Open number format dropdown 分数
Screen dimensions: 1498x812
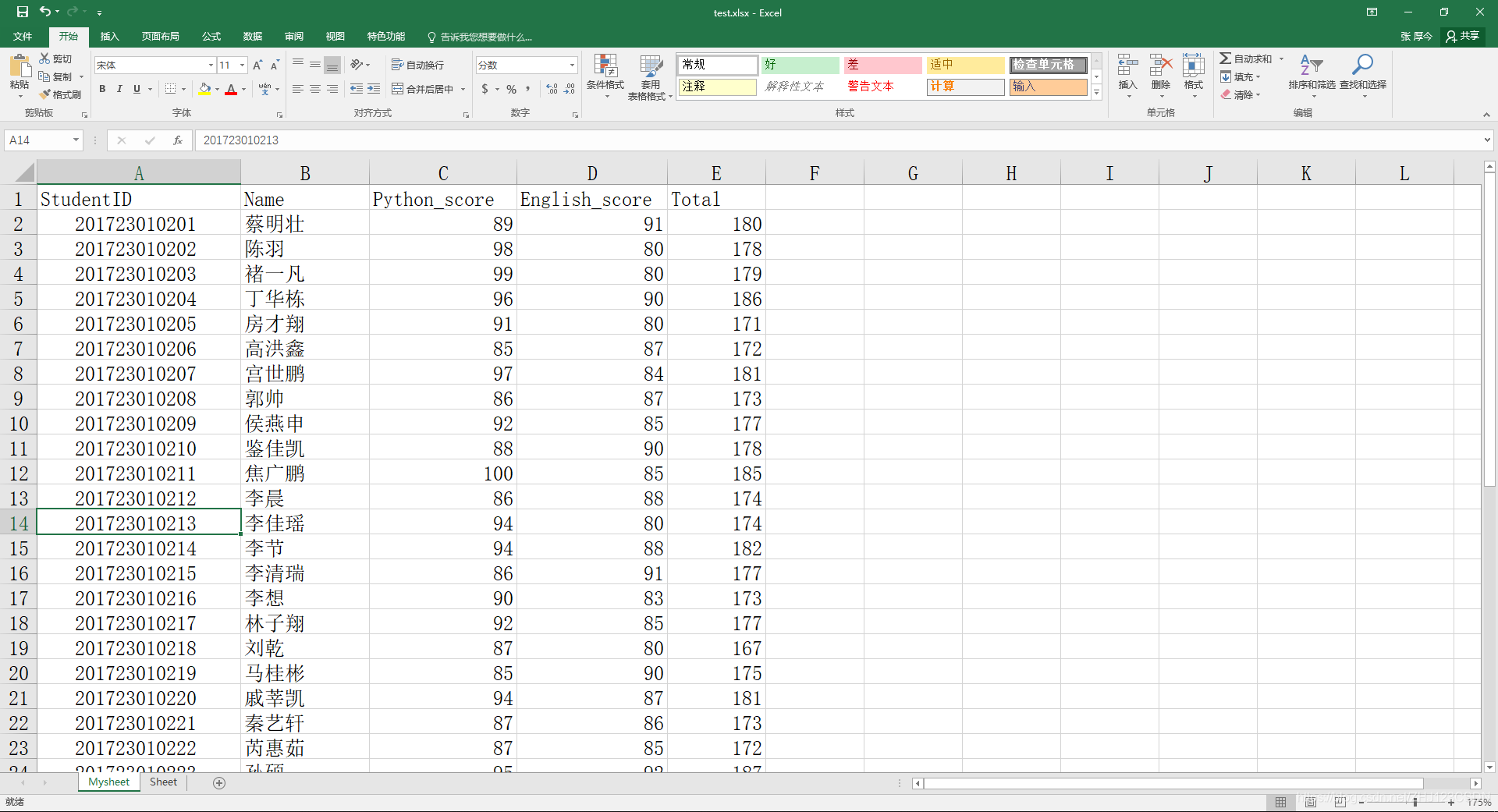(x=572, y=66)
